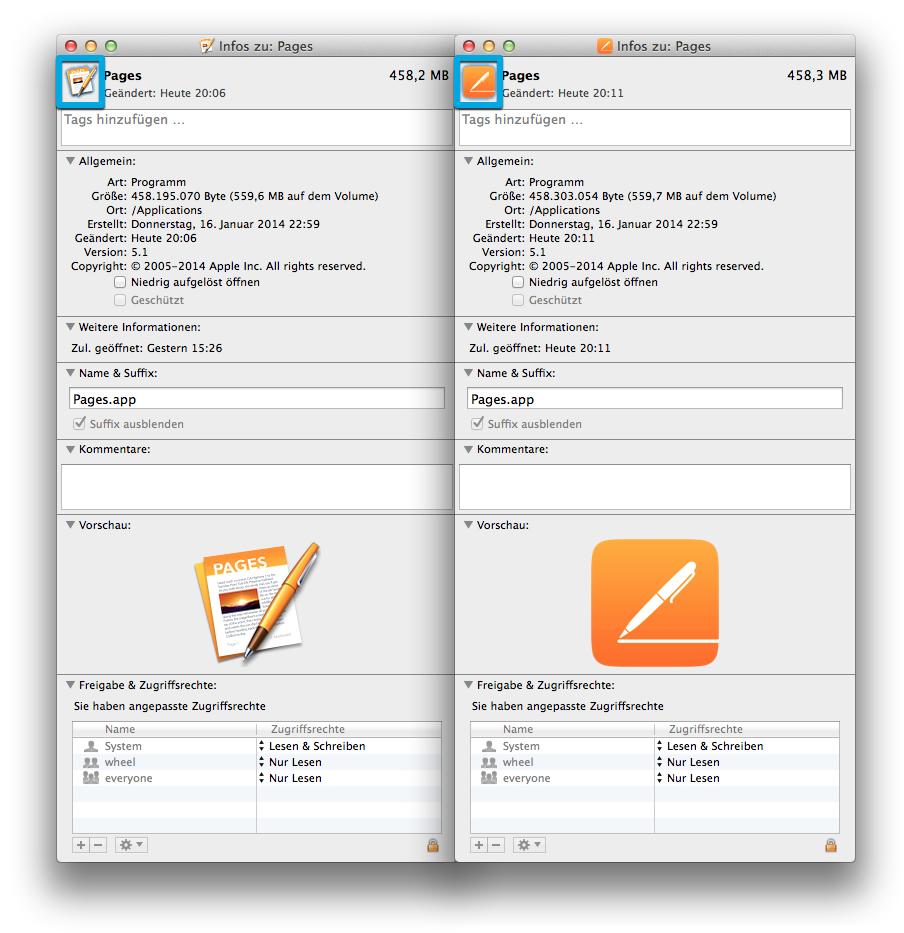The width and height of the screenshot is (904, 933).
Task: Unlock permissions with padlock in left window
Action: pos(433,845)
